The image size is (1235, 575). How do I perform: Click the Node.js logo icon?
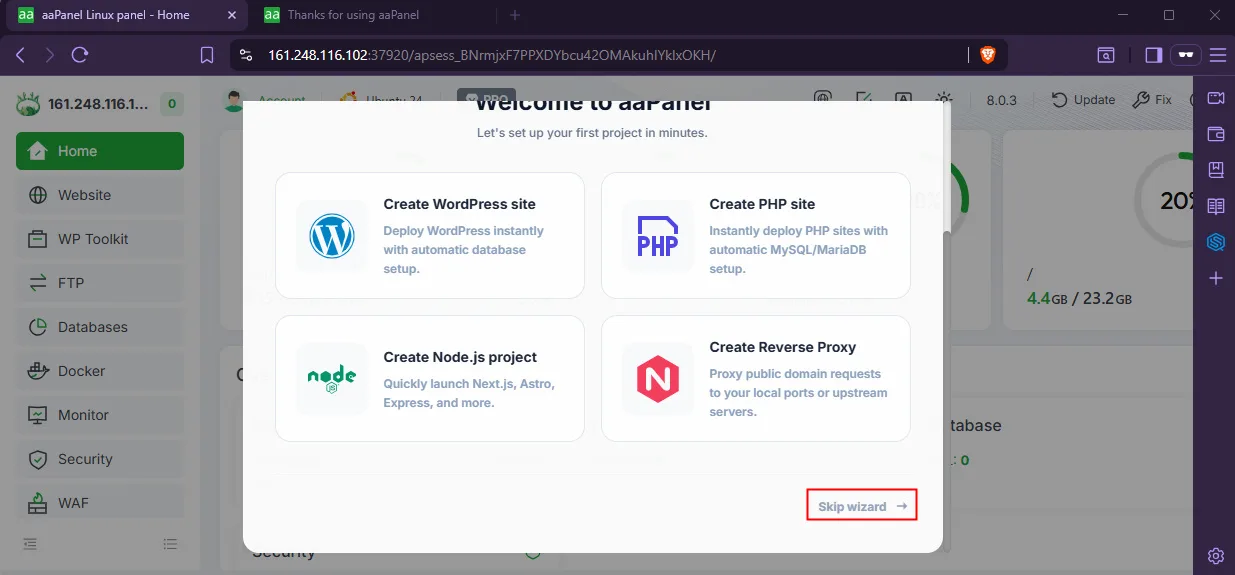click(x=332, y=379)
